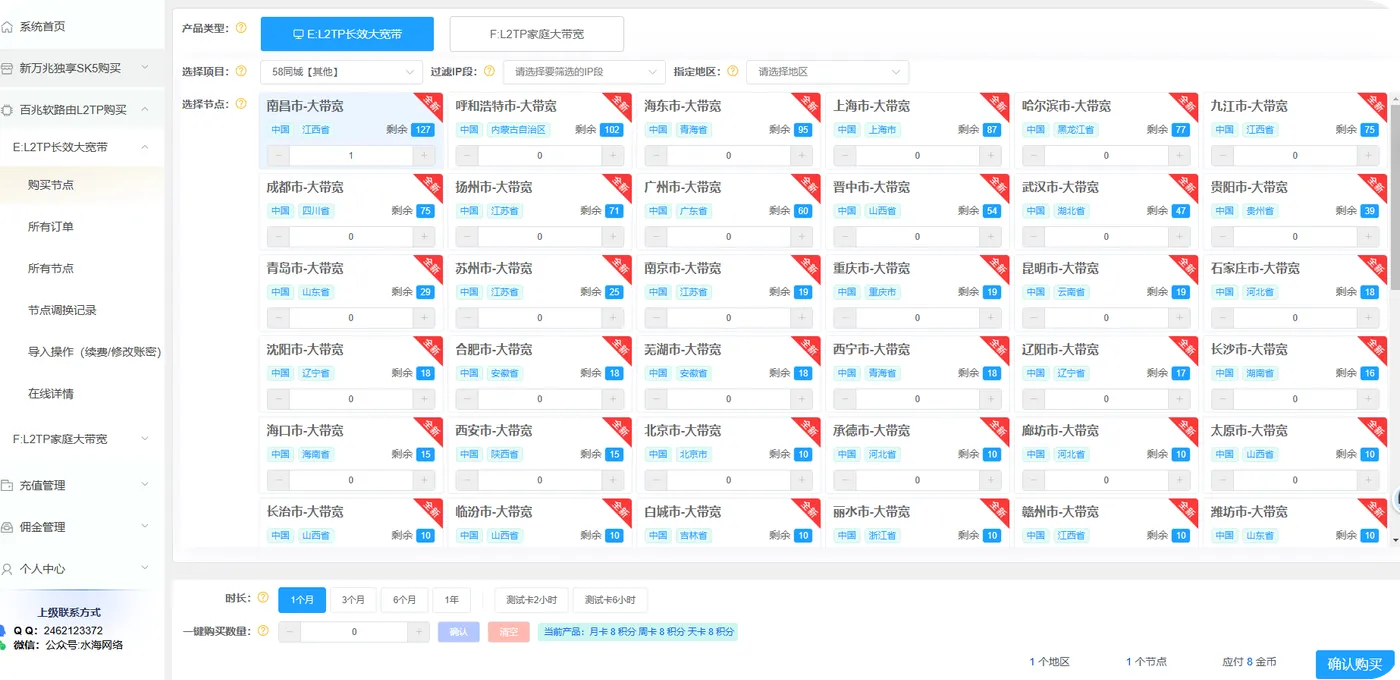Select the 苏州市-大带宽 node title
Viewport: 1400px width, 680px height.
[494, 268]
